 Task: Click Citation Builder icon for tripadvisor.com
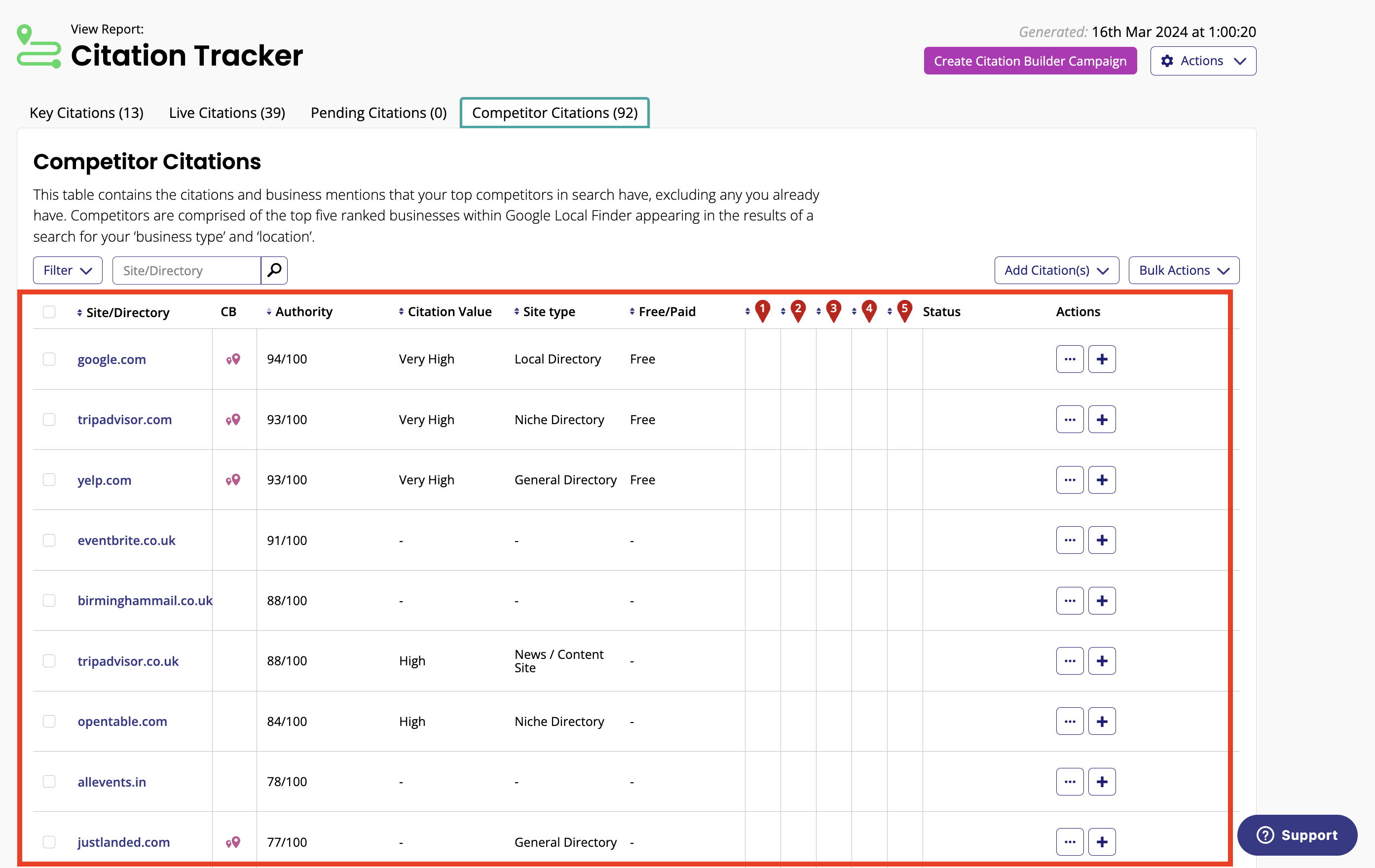(233, 419)
